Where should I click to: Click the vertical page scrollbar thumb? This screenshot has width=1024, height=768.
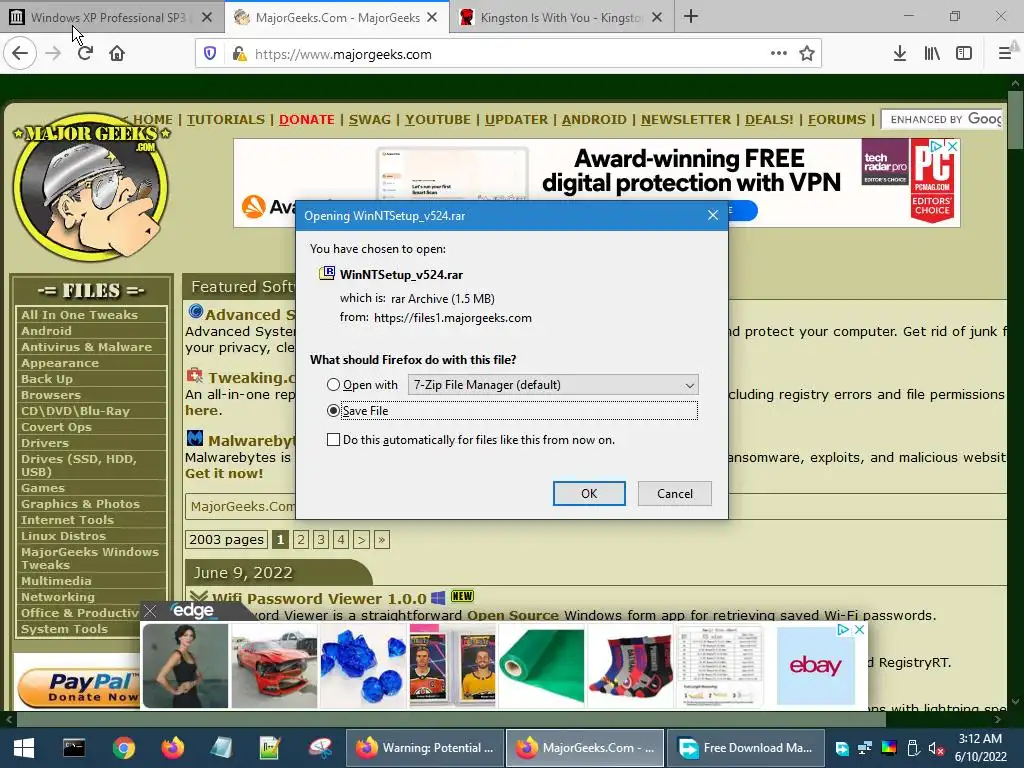(x=1015, y=120)
